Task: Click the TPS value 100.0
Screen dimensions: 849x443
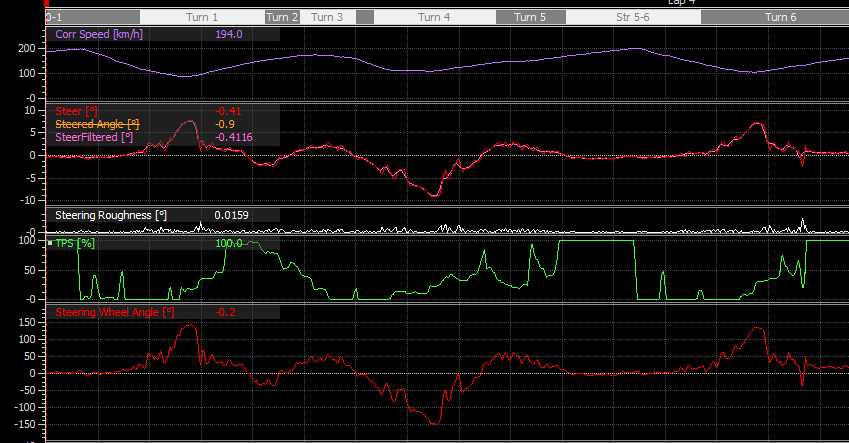Action: 228,243
